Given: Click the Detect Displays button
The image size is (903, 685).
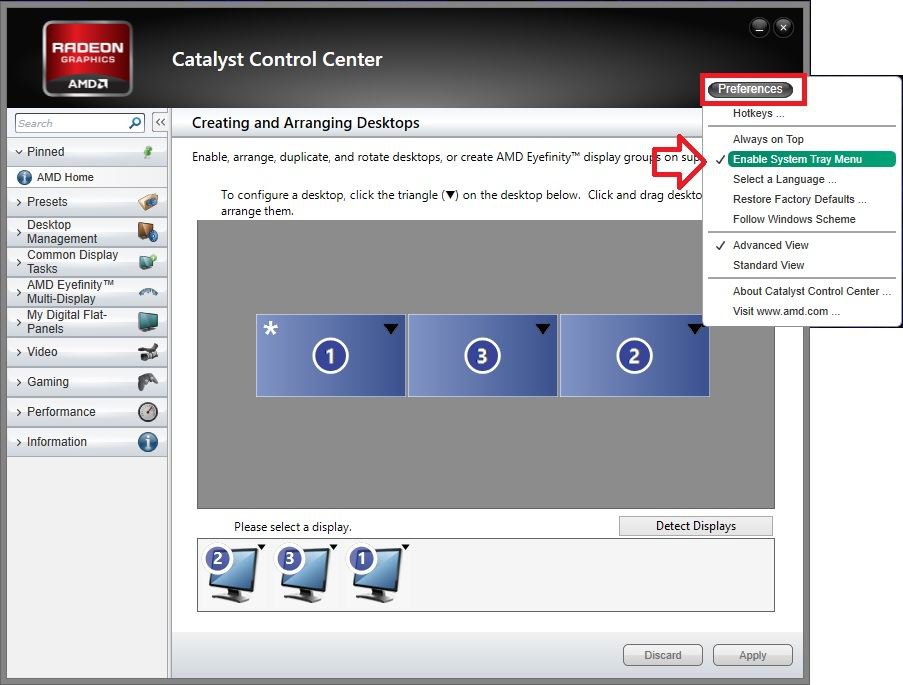Looking at the screenshot, I should click(x=696, y=526).
